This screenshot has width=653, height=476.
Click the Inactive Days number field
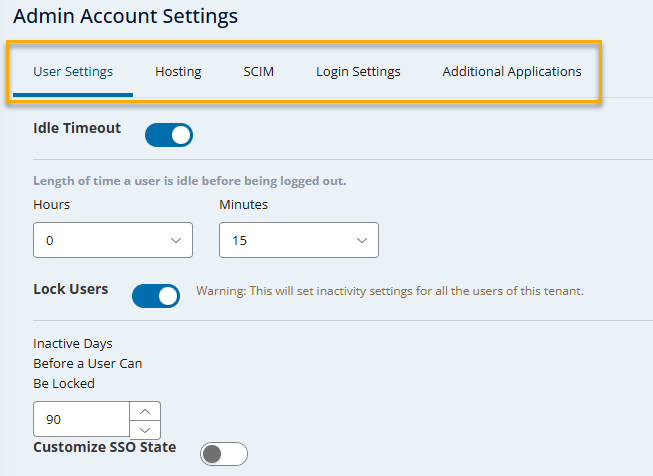click(82, 420)
